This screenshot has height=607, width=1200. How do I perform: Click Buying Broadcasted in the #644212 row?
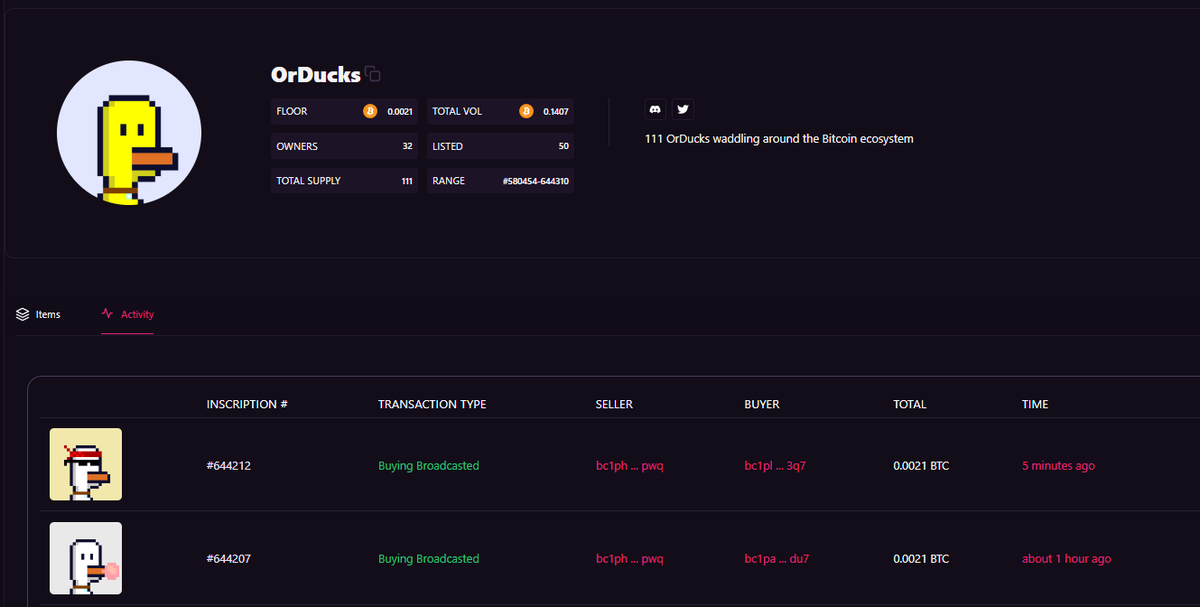pos(428,466)
